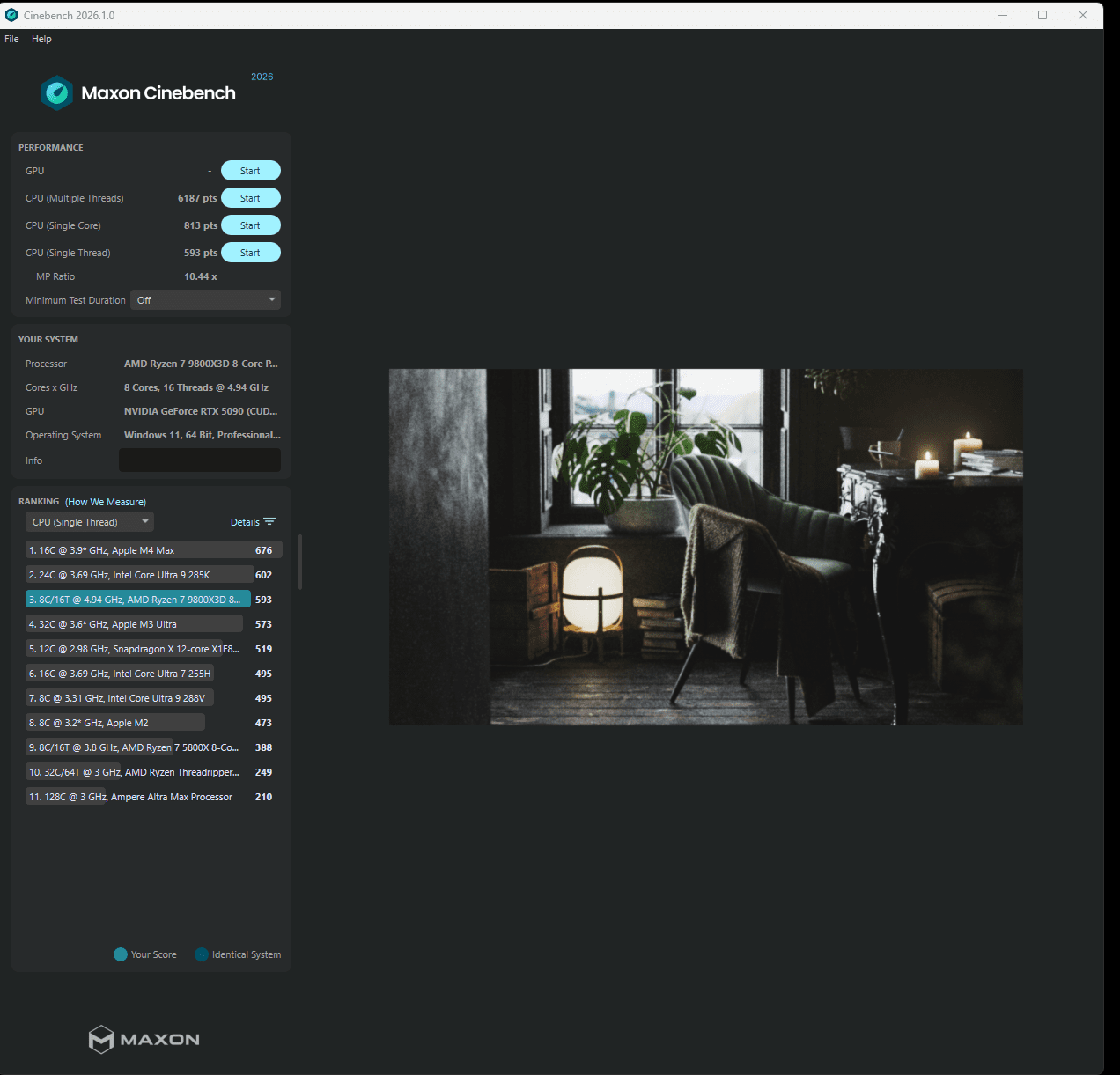Start the CPU (Single Thread) test

point(251,253)
